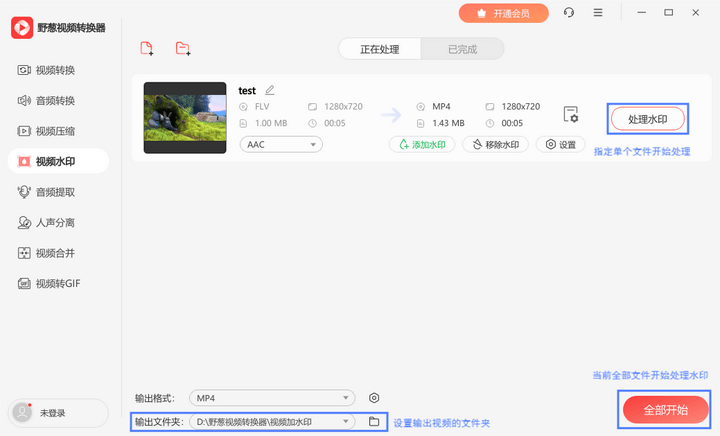Click 添加水印 button

[x=422, y=145]
